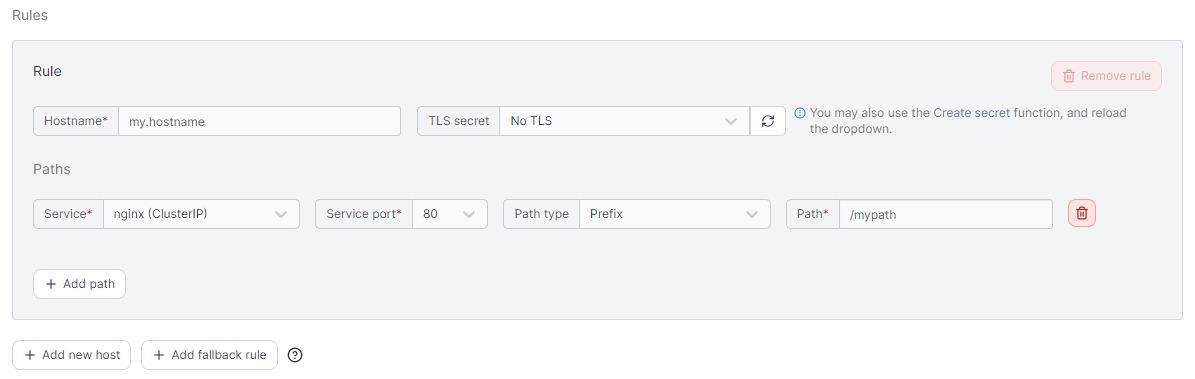This screenshot has height=379, width=1195.
Task: Click the reload TLS secrets refresh icon
Action: click(767, 120)
